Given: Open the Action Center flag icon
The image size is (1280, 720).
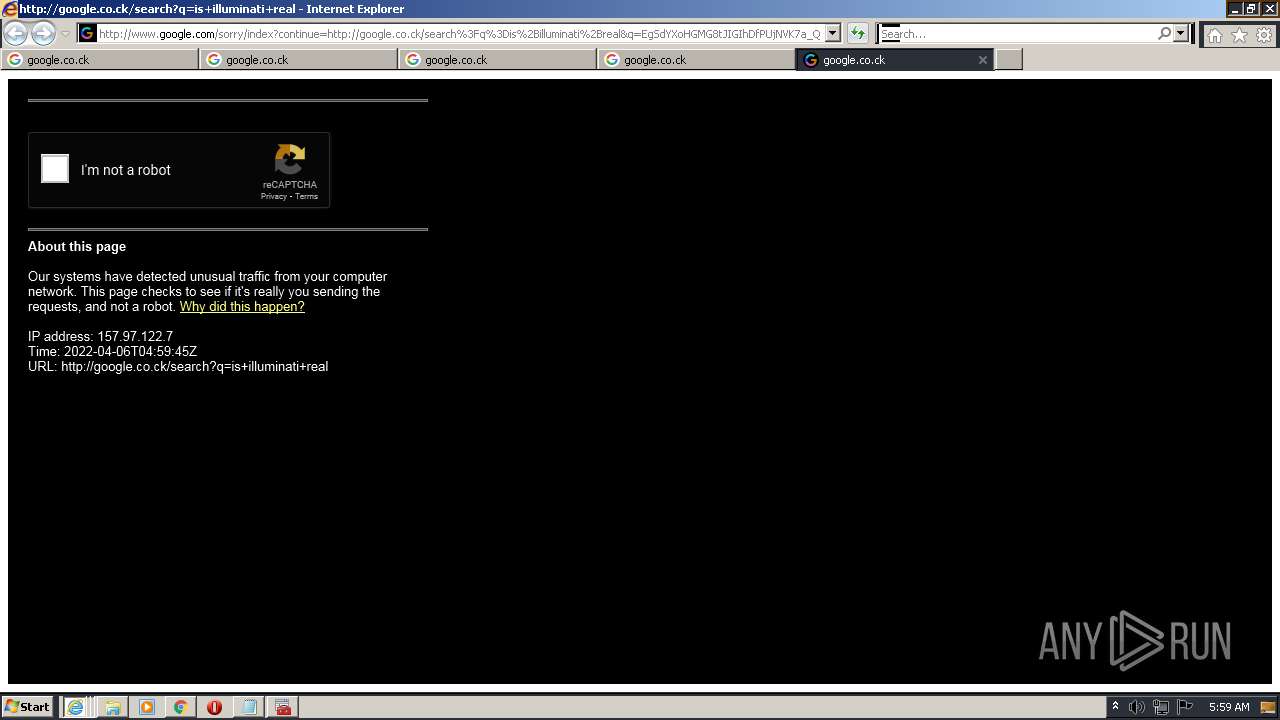Looking at the screenshot, I should pos(1185,707).
